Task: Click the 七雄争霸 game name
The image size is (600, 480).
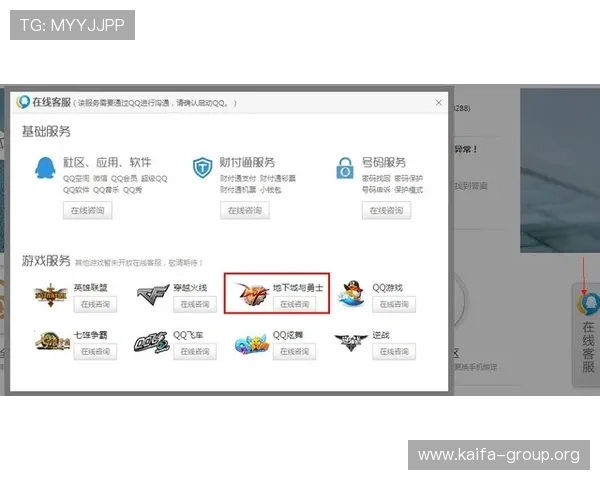Action: point(90,335)
